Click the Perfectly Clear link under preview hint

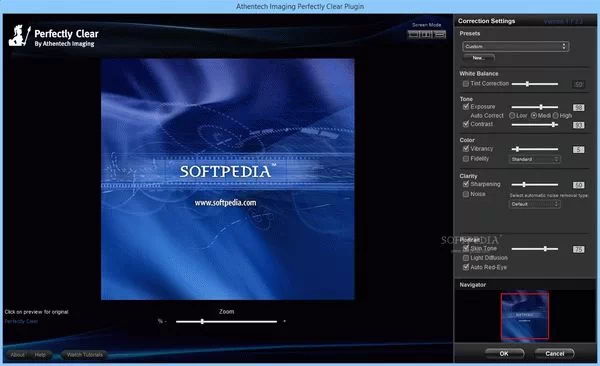coord(21,321)
